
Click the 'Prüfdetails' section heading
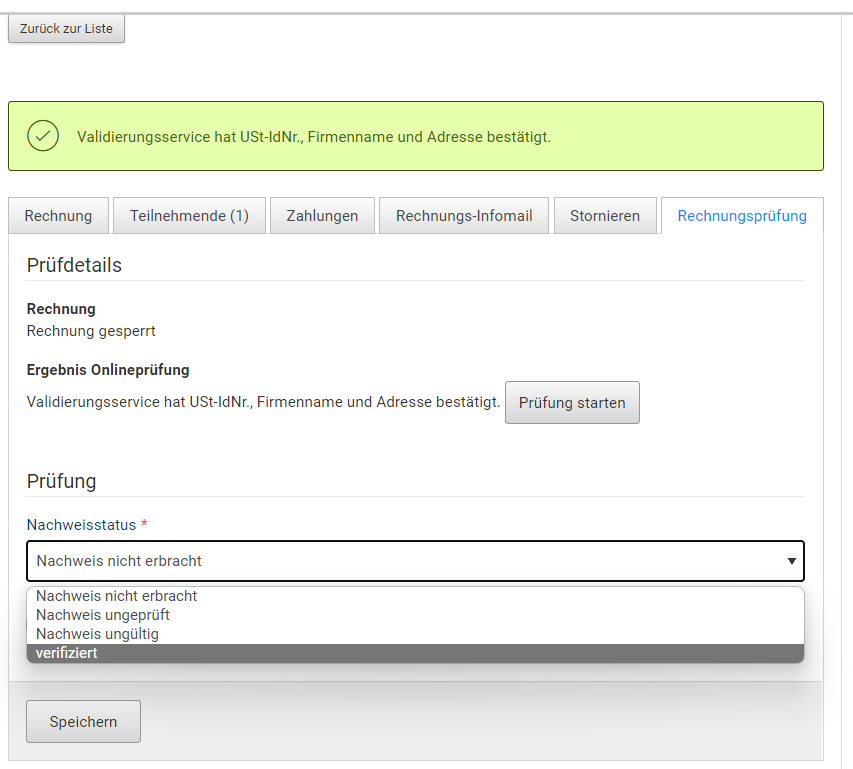click(73, 265)
